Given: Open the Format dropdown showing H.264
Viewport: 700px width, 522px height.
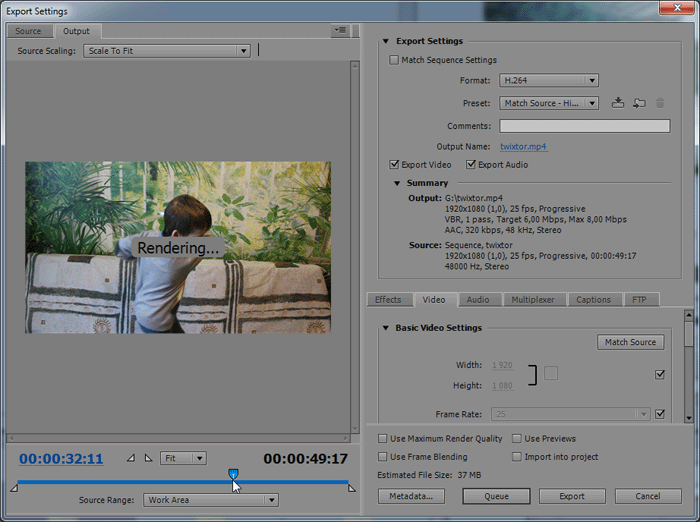Looking at the screenshot, I should (549, 80).
